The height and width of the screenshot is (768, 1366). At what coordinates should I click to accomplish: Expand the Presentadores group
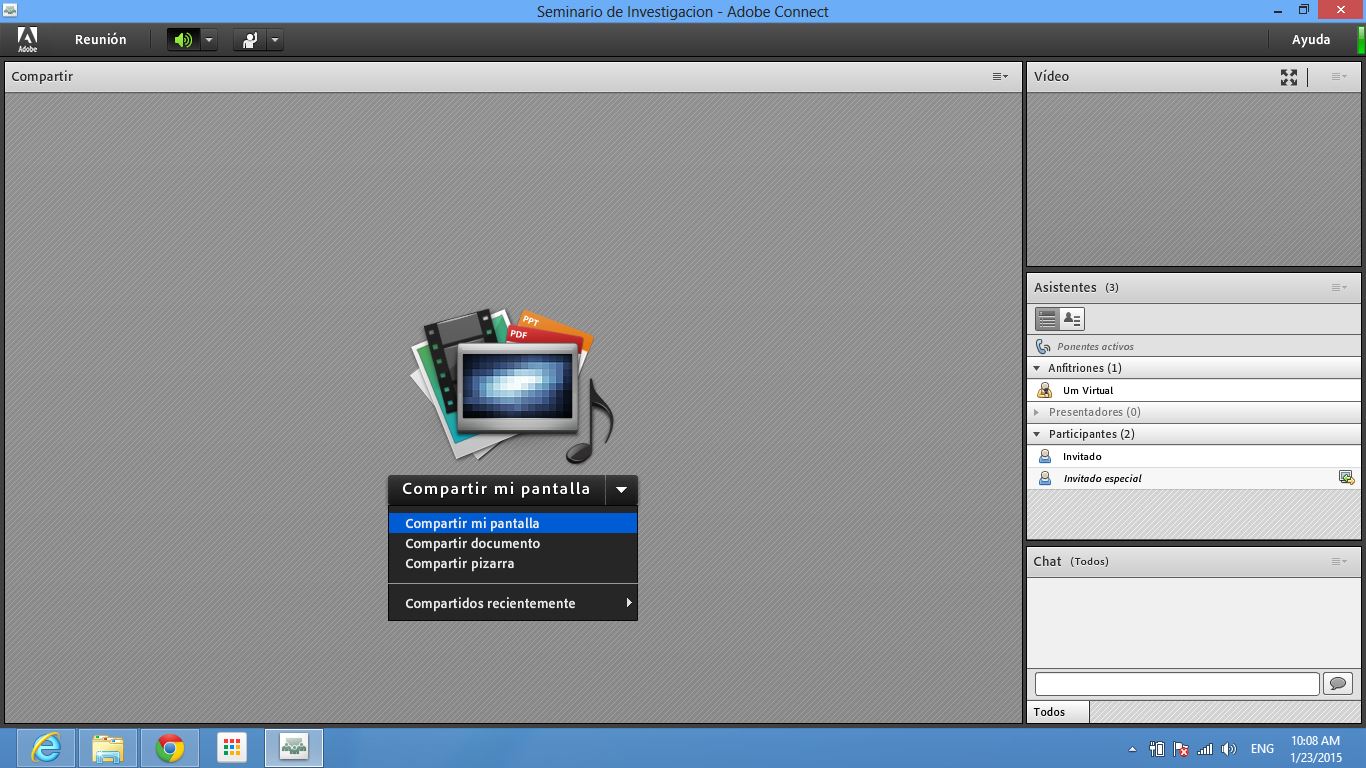(1037, 412)
